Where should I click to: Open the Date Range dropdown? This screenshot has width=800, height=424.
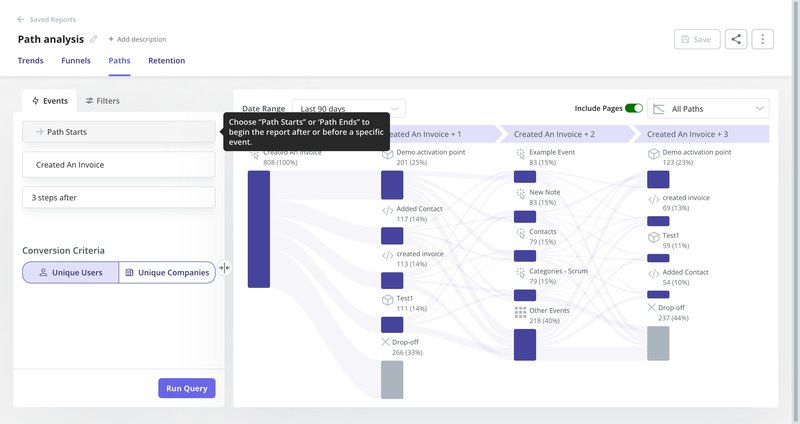pyautogui.click(x=349, y=108)
